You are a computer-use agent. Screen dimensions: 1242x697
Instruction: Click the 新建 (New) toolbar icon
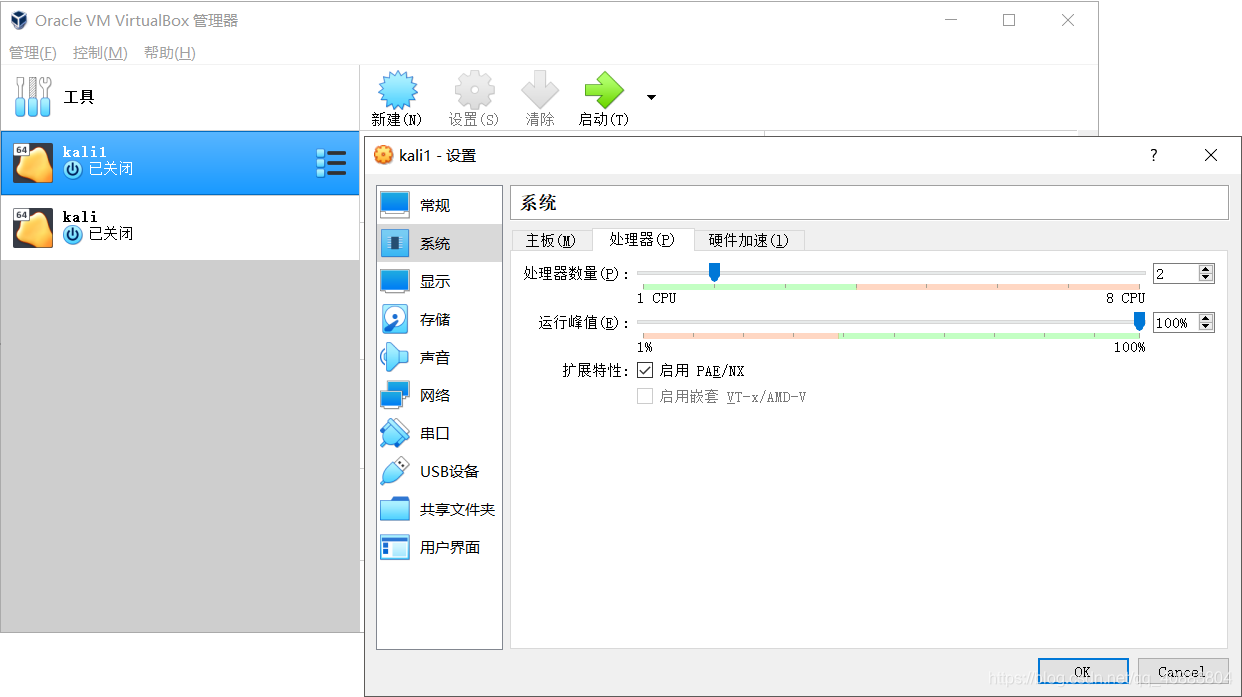tap(396, 91)
